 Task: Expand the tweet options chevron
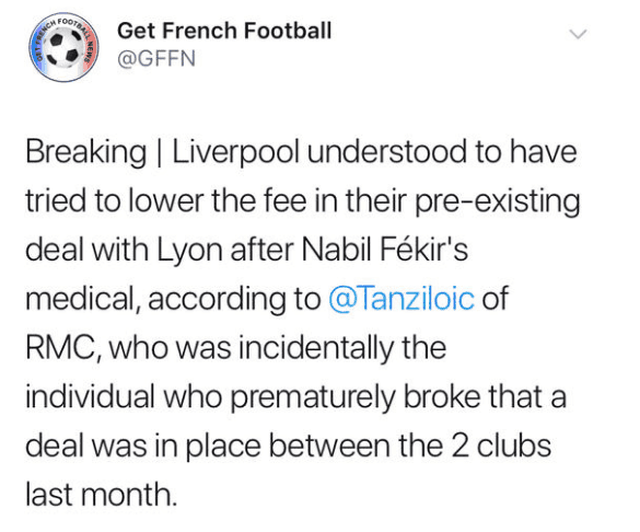coord(578,34)
